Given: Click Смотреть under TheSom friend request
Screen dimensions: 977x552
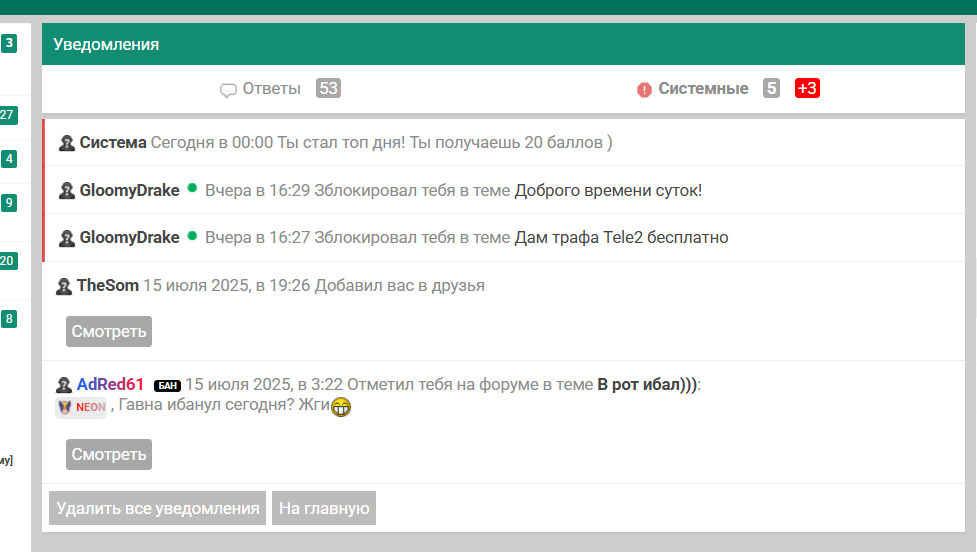Looking at the screenshot, I should (x=109, y=331).
